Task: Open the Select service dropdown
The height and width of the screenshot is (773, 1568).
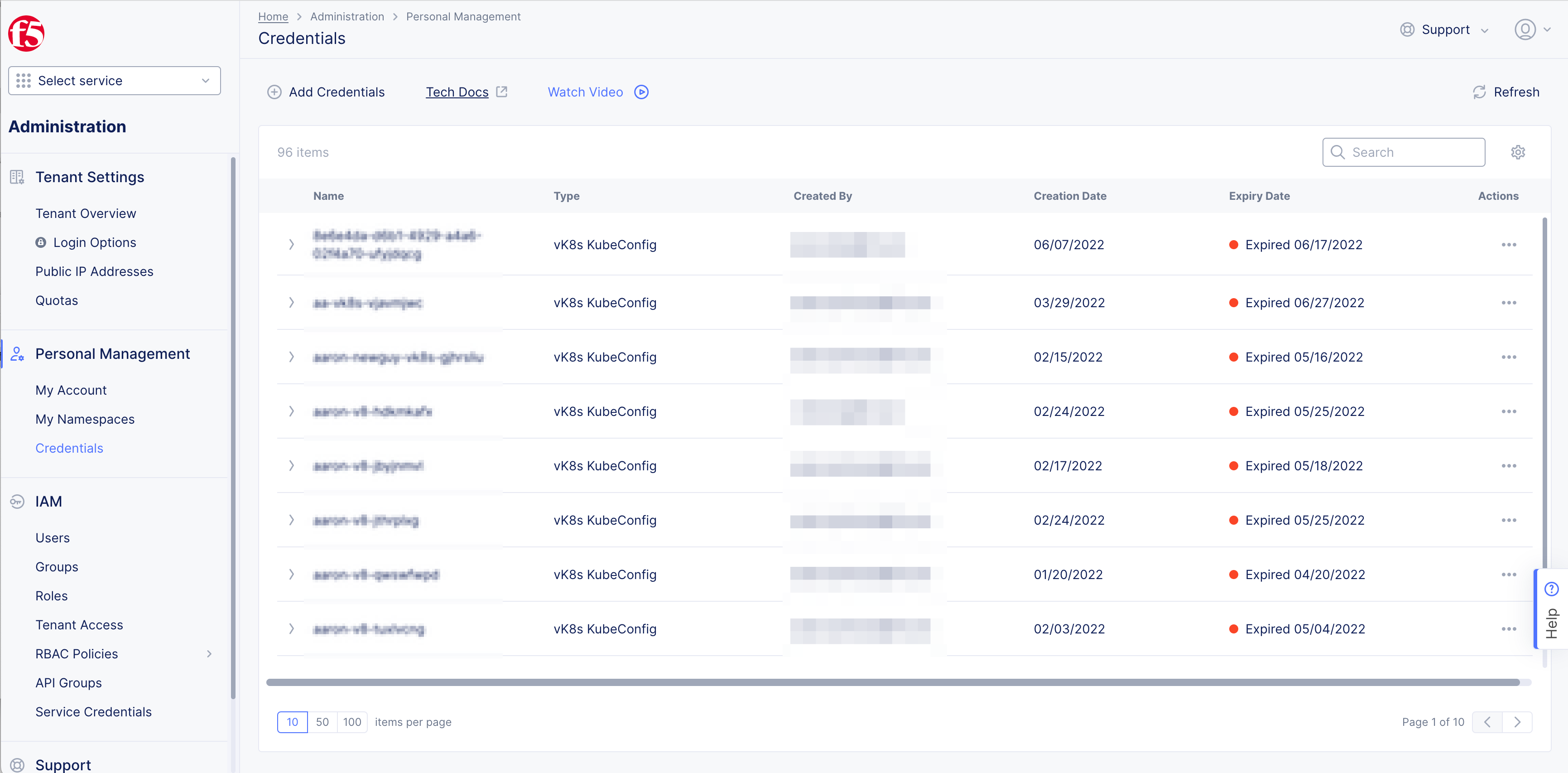Action: click(115, 80)
